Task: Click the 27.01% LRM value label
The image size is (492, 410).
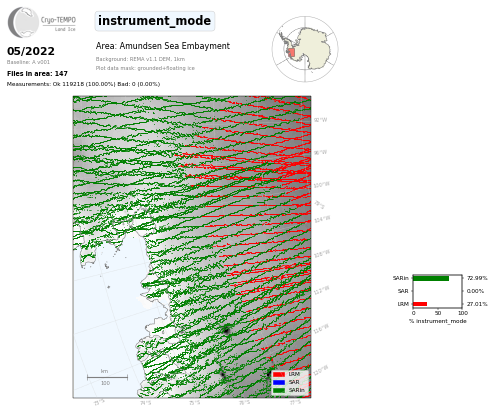Action: (477, 304)
